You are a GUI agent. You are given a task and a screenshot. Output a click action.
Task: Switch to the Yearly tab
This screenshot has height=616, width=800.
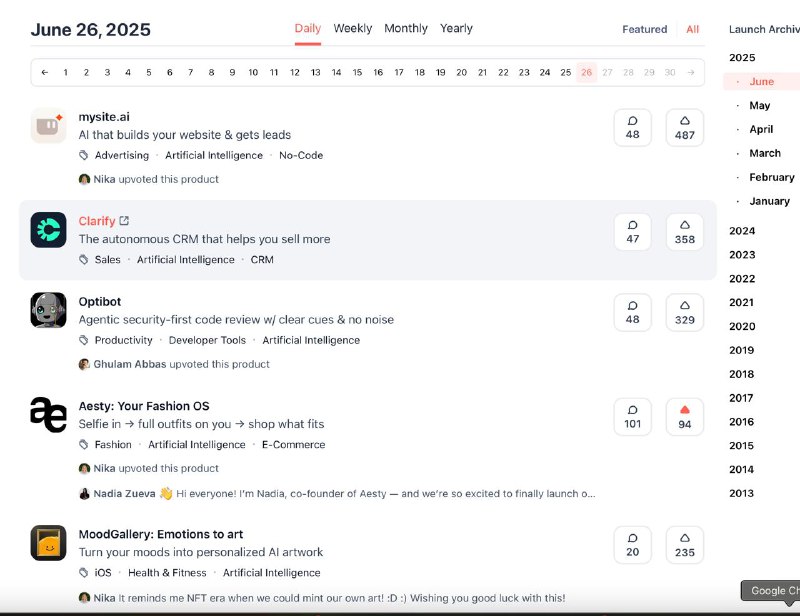point(456,29)
